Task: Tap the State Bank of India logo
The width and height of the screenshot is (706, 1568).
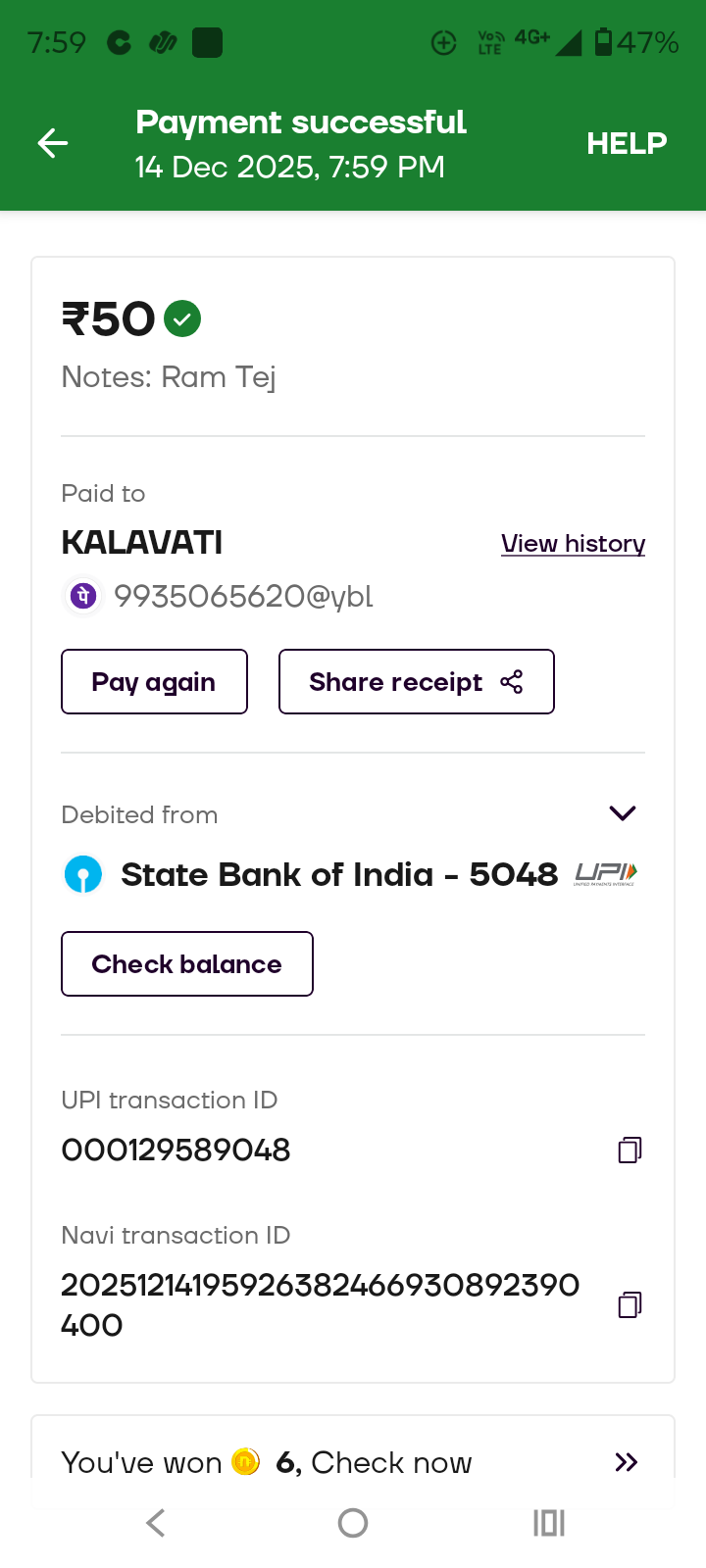Action: (x=83, y=874)
